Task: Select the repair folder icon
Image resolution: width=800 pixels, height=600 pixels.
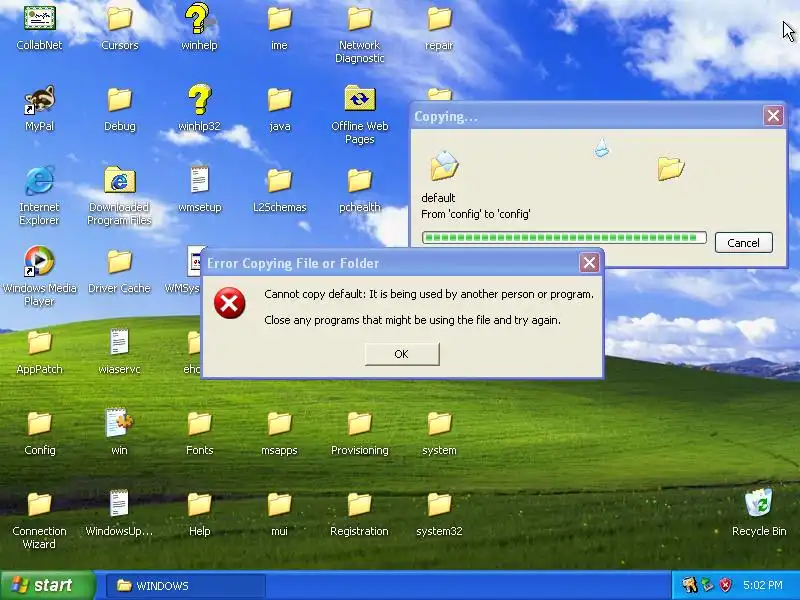Action: [x=439, y=18]
